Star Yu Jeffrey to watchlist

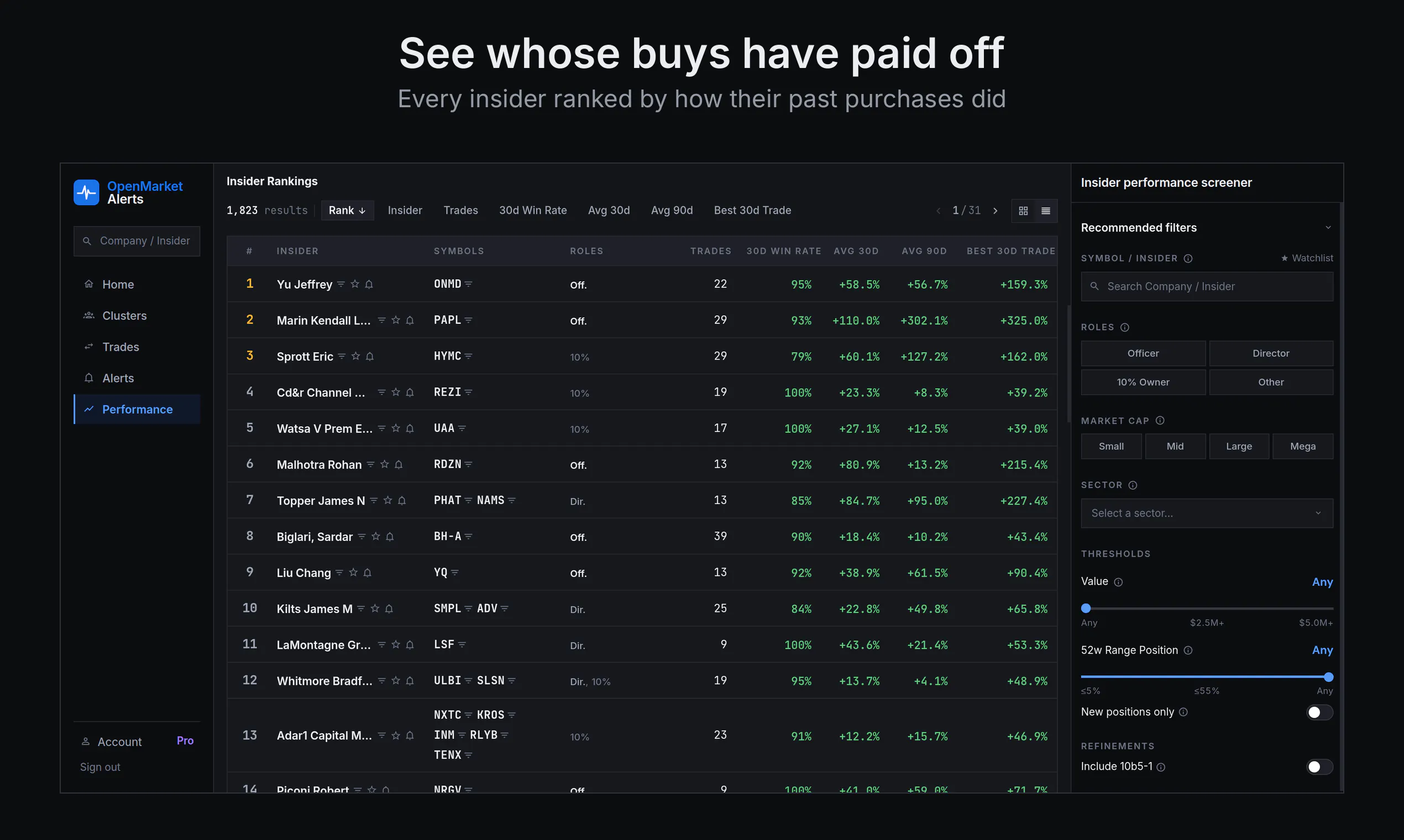(355, 284)
